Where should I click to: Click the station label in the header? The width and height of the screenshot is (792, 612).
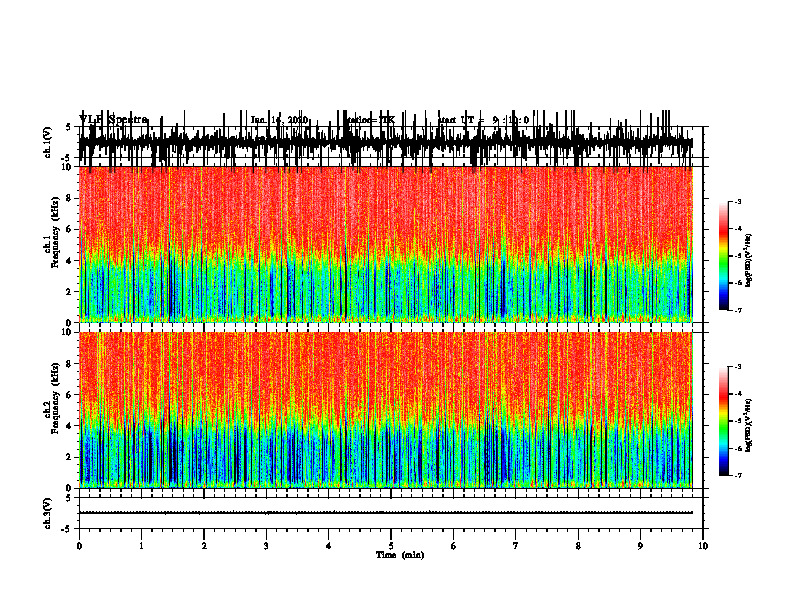tap(372, 120)
